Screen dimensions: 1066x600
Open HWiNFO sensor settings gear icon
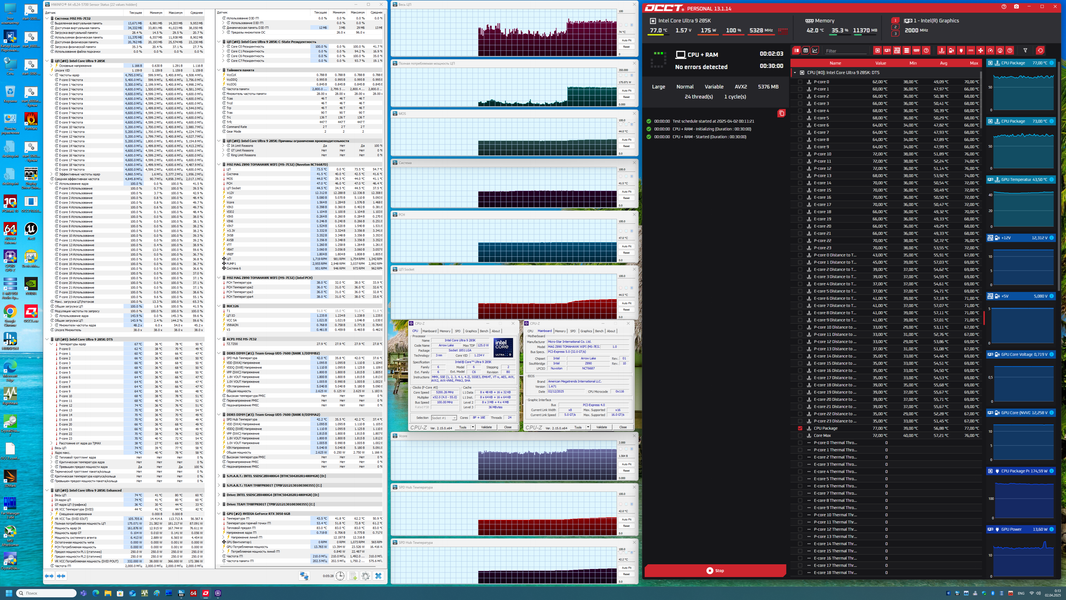pyautogui.click(x=365, y=576)
